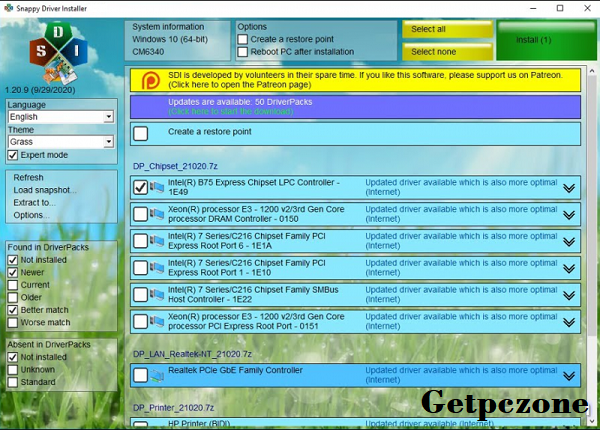Click Refresh in the side menu

[28, 178]
